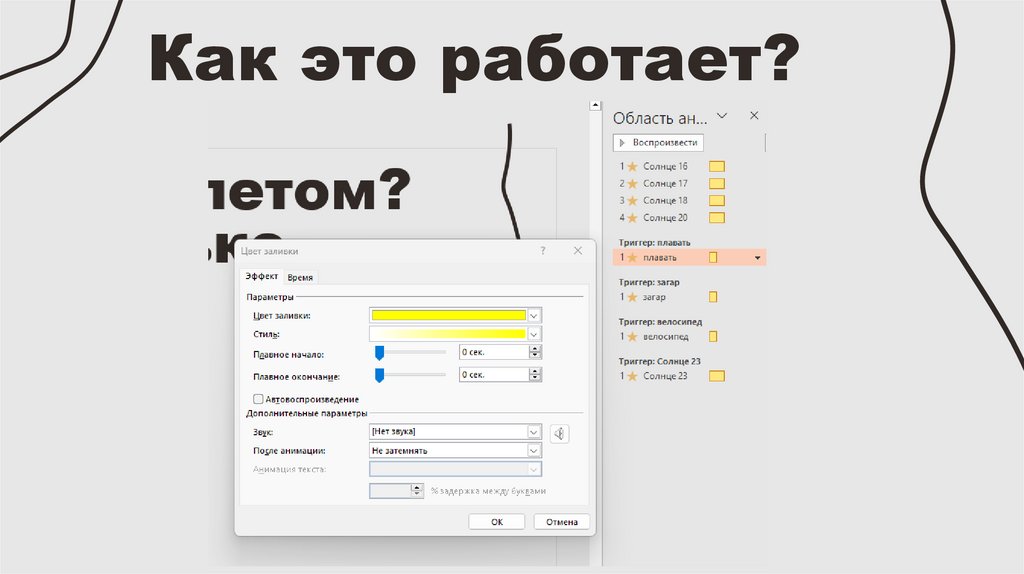Click the letter delay percentage spinner
Screen dimensions: 1024x574
[417, 490]
